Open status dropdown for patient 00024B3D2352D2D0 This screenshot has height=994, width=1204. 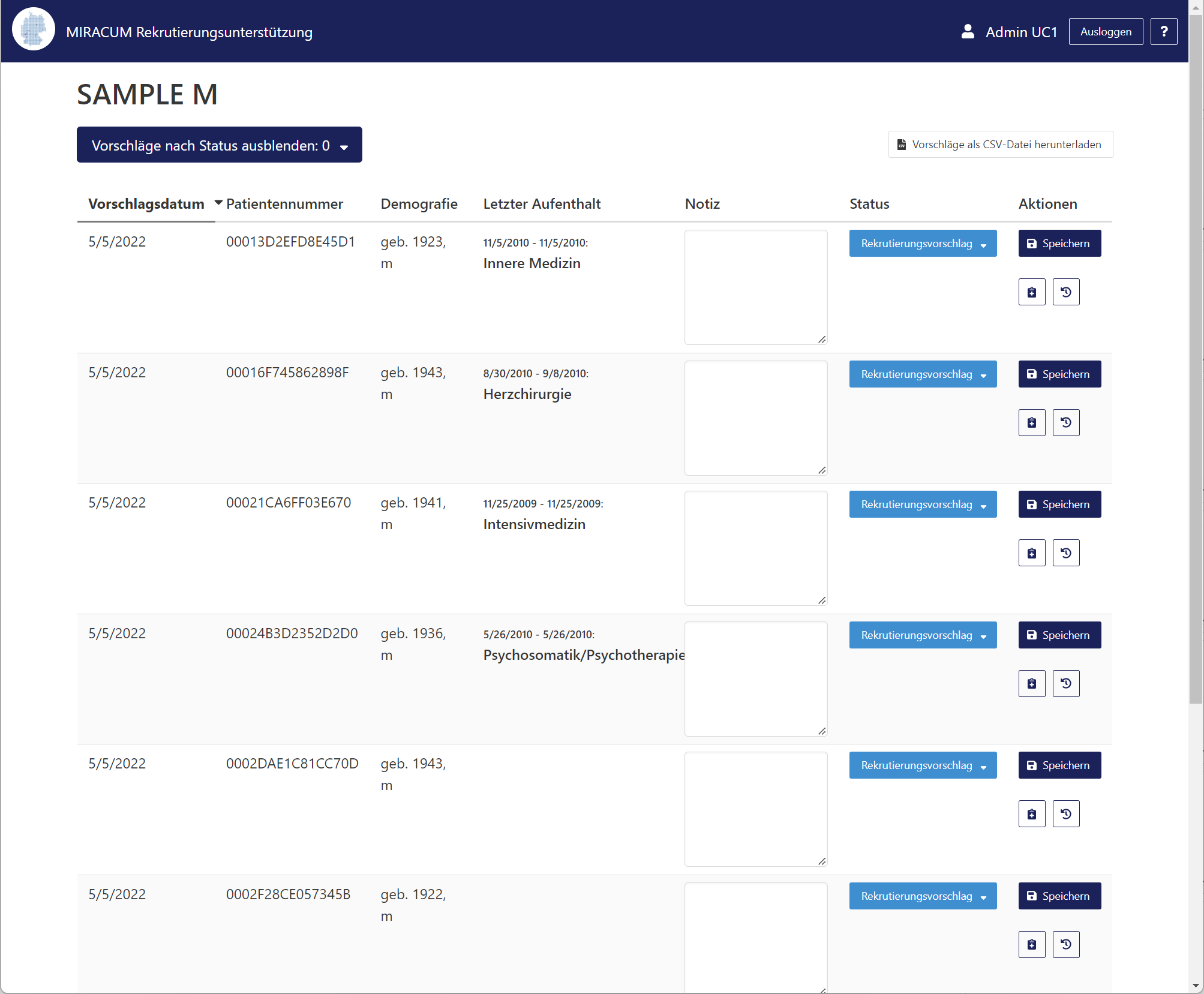coord(923,635)
